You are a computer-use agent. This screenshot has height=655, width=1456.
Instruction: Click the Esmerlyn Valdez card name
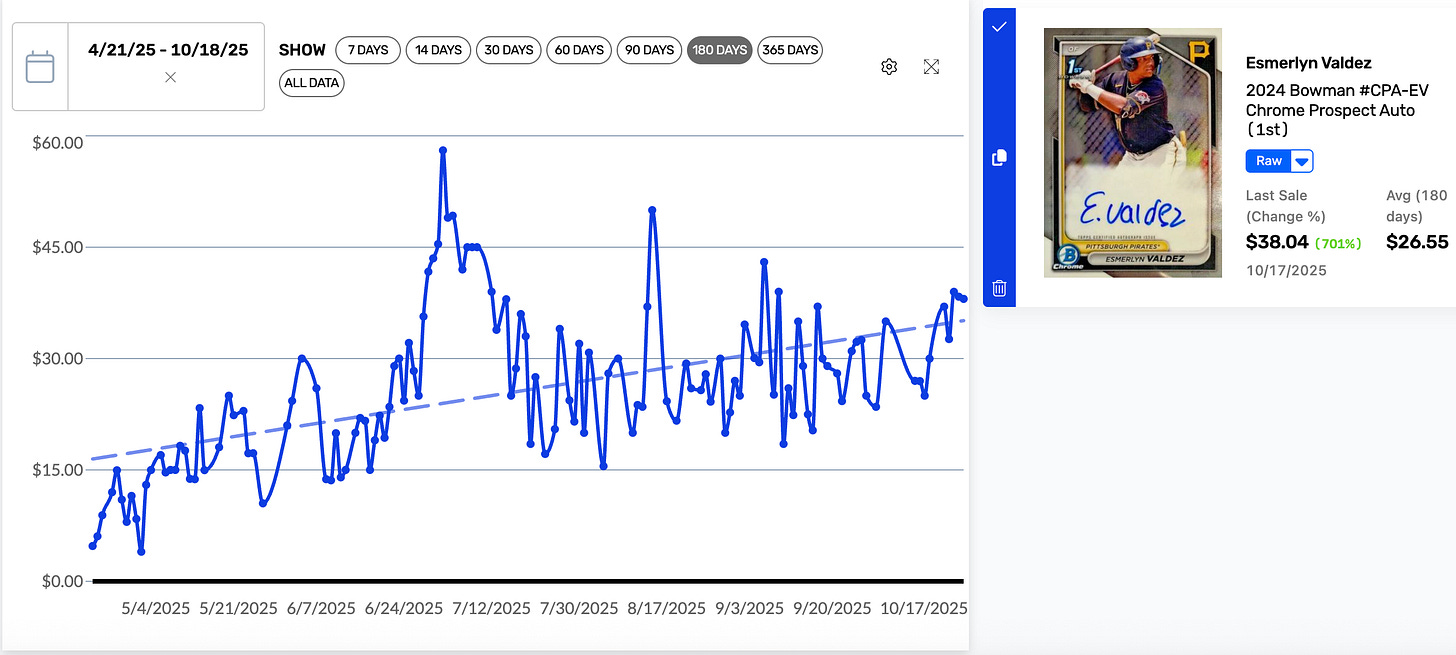(1309, 63)
